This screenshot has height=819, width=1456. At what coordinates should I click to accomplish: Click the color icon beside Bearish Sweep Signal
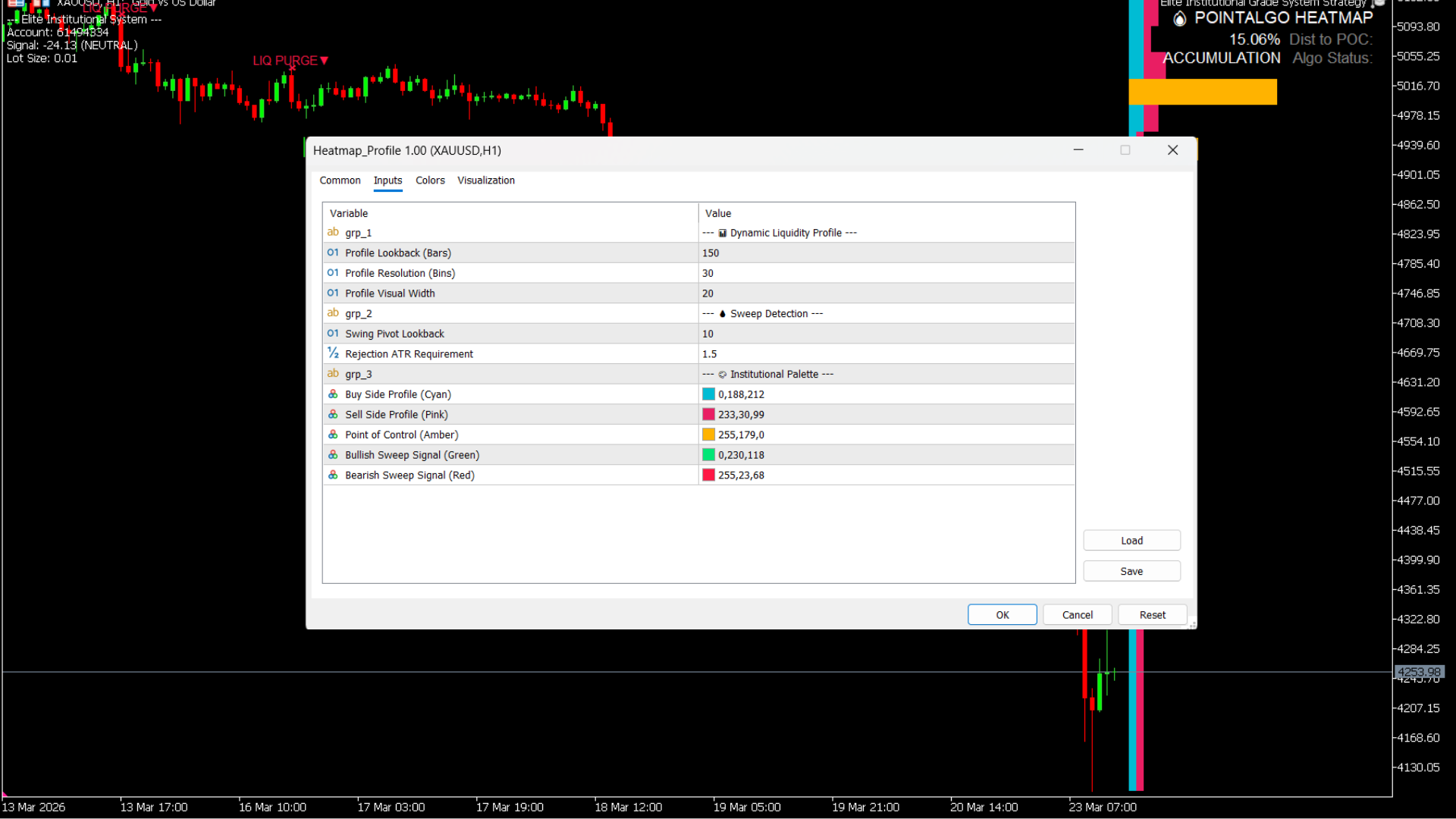tap(333, 475)
